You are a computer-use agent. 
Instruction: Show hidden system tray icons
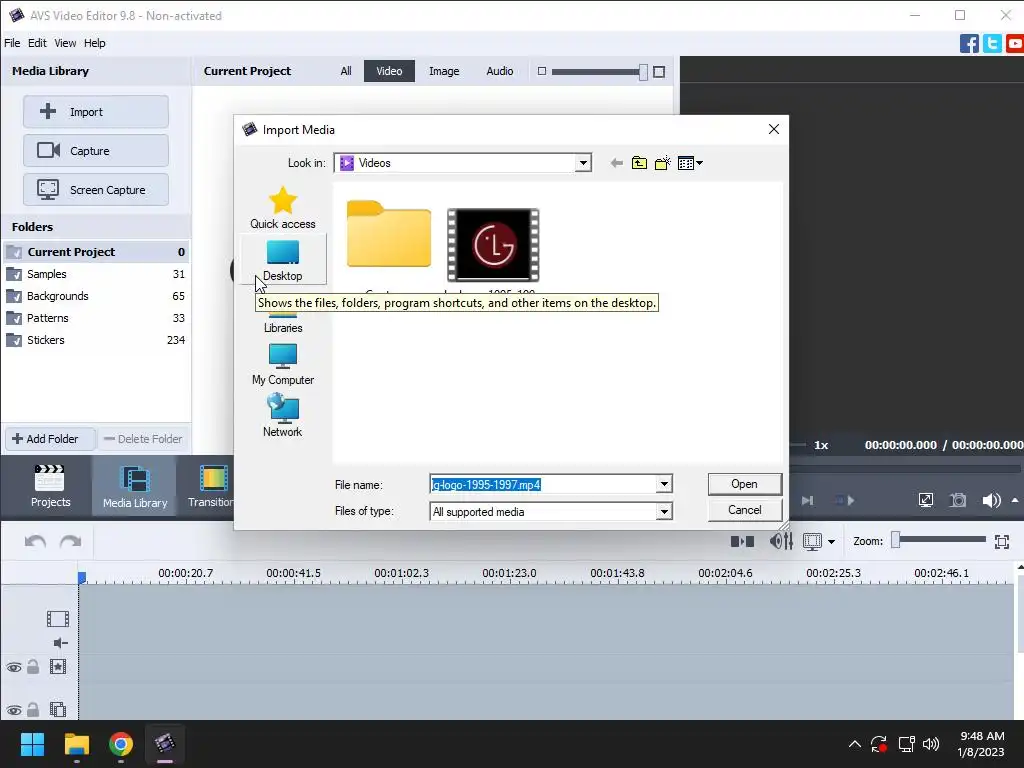tap(854, 744)
